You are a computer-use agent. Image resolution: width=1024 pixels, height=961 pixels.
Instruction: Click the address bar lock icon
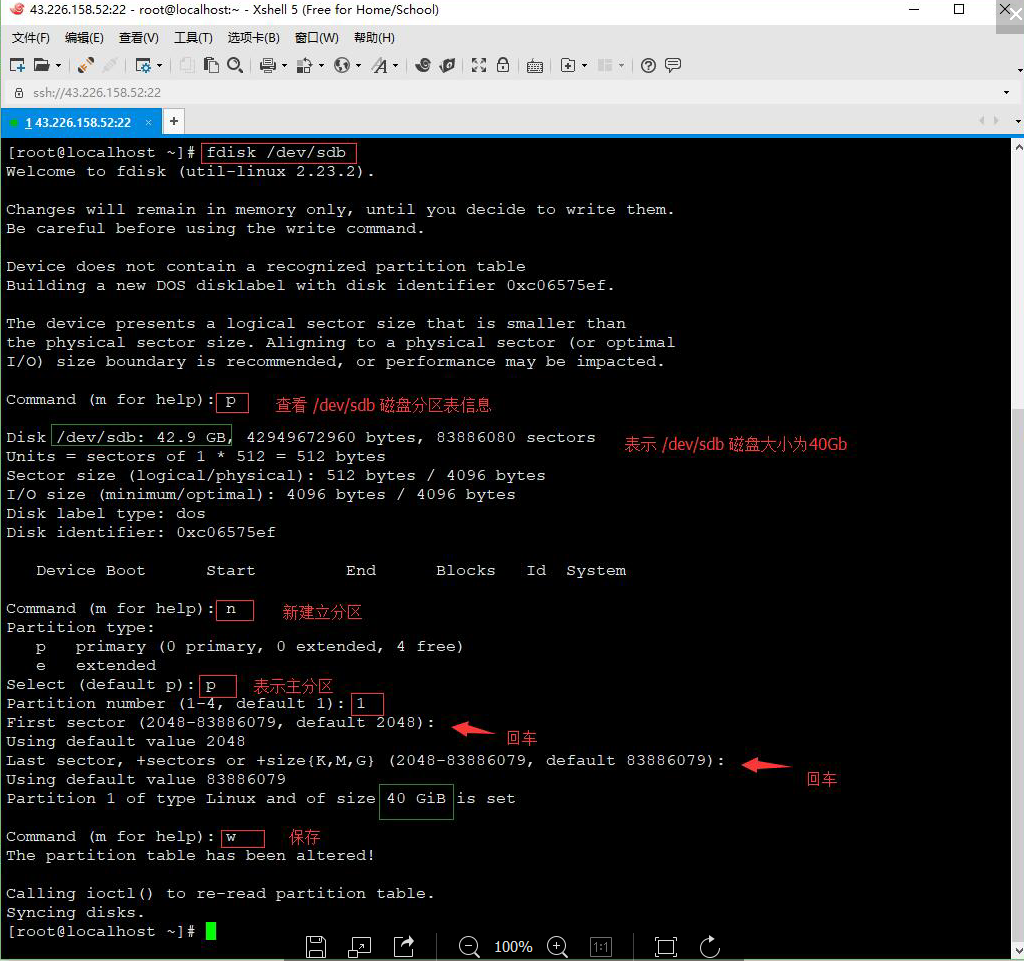coord(19,93)
